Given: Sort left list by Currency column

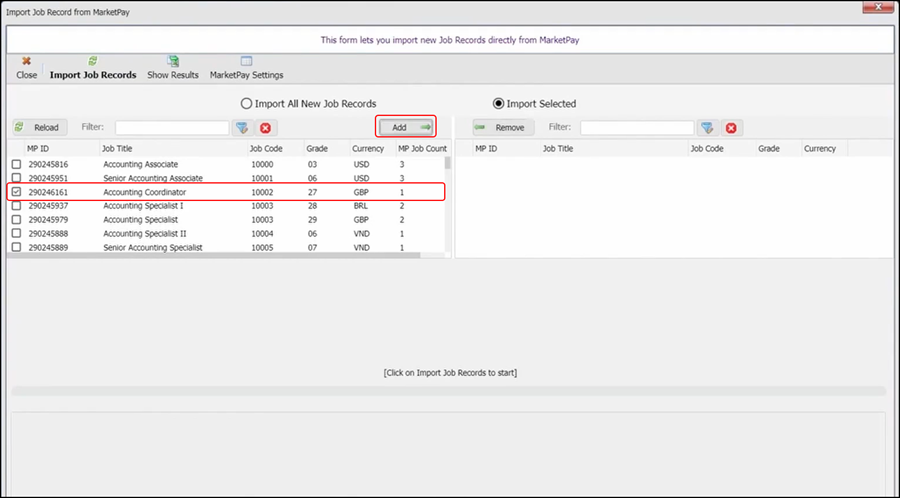Looking at the screenshot, I should click(x=368, y=148).
